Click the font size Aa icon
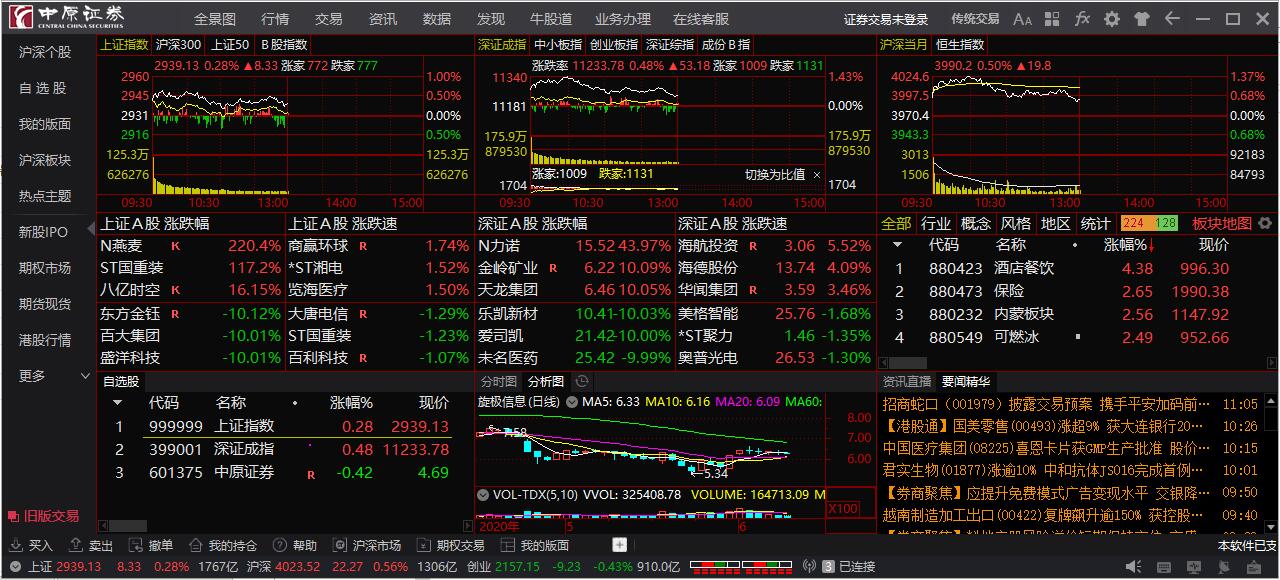This screenshot has height=580, width=1280. pyautogui.click(x=1022, y=19)
